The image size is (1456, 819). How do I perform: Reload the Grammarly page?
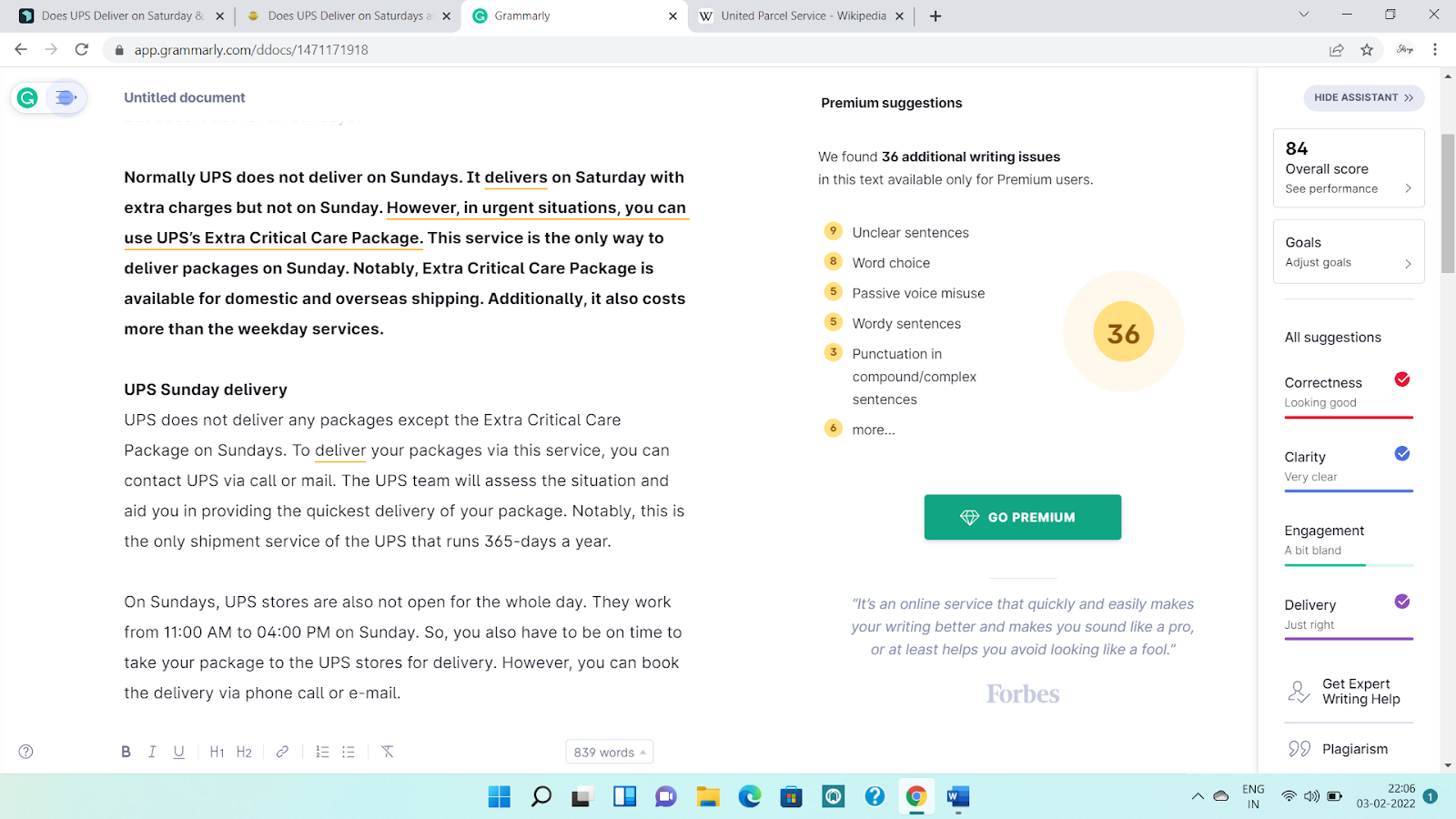pyautogui.click(x=82, y=49)
